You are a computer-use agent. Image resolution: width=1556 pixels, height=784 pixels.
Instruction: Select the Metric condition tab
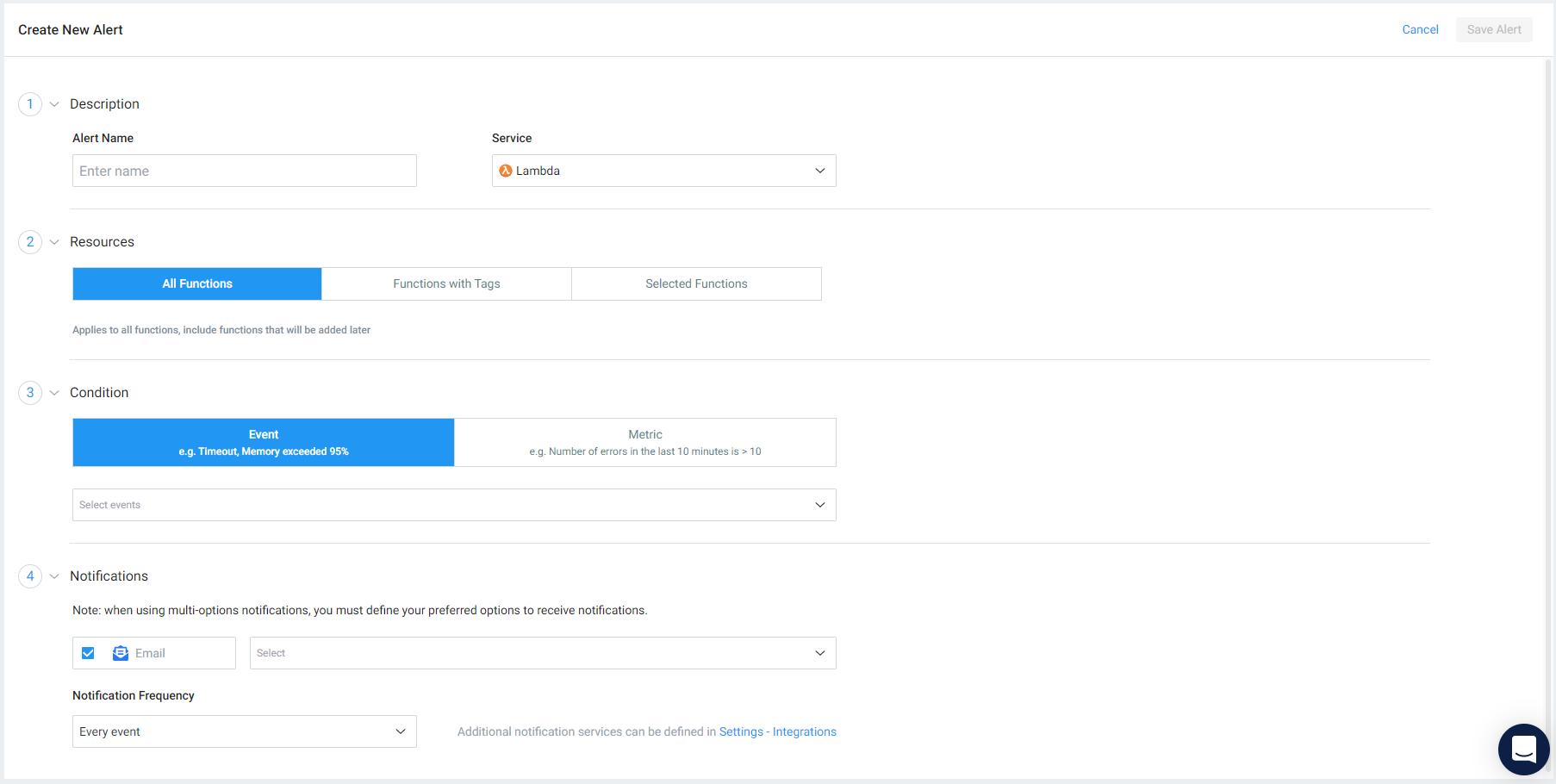[x=644, y=442]
